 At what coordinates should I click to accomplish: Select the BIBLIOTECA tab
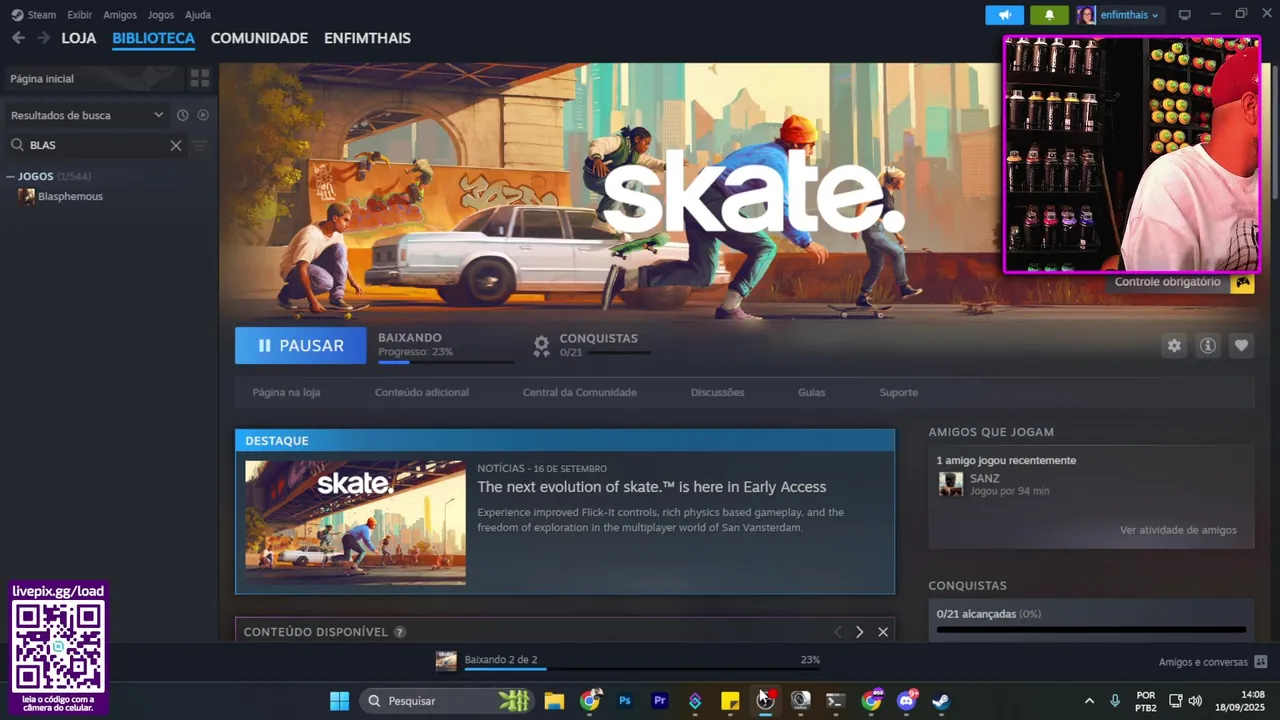(x=153, y=38)
